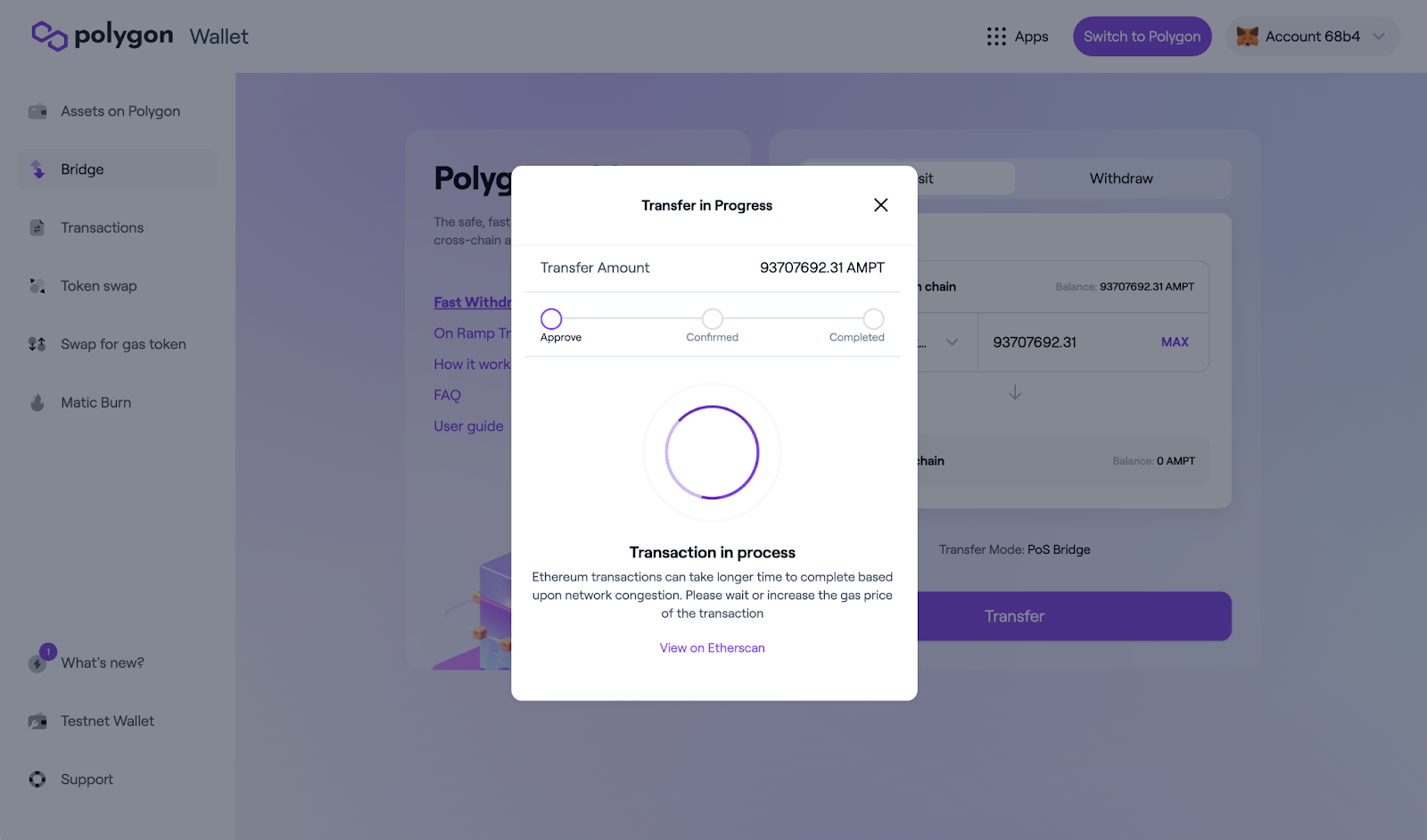
Task: Select the Confirmed step circle
Action: point(713,318)
